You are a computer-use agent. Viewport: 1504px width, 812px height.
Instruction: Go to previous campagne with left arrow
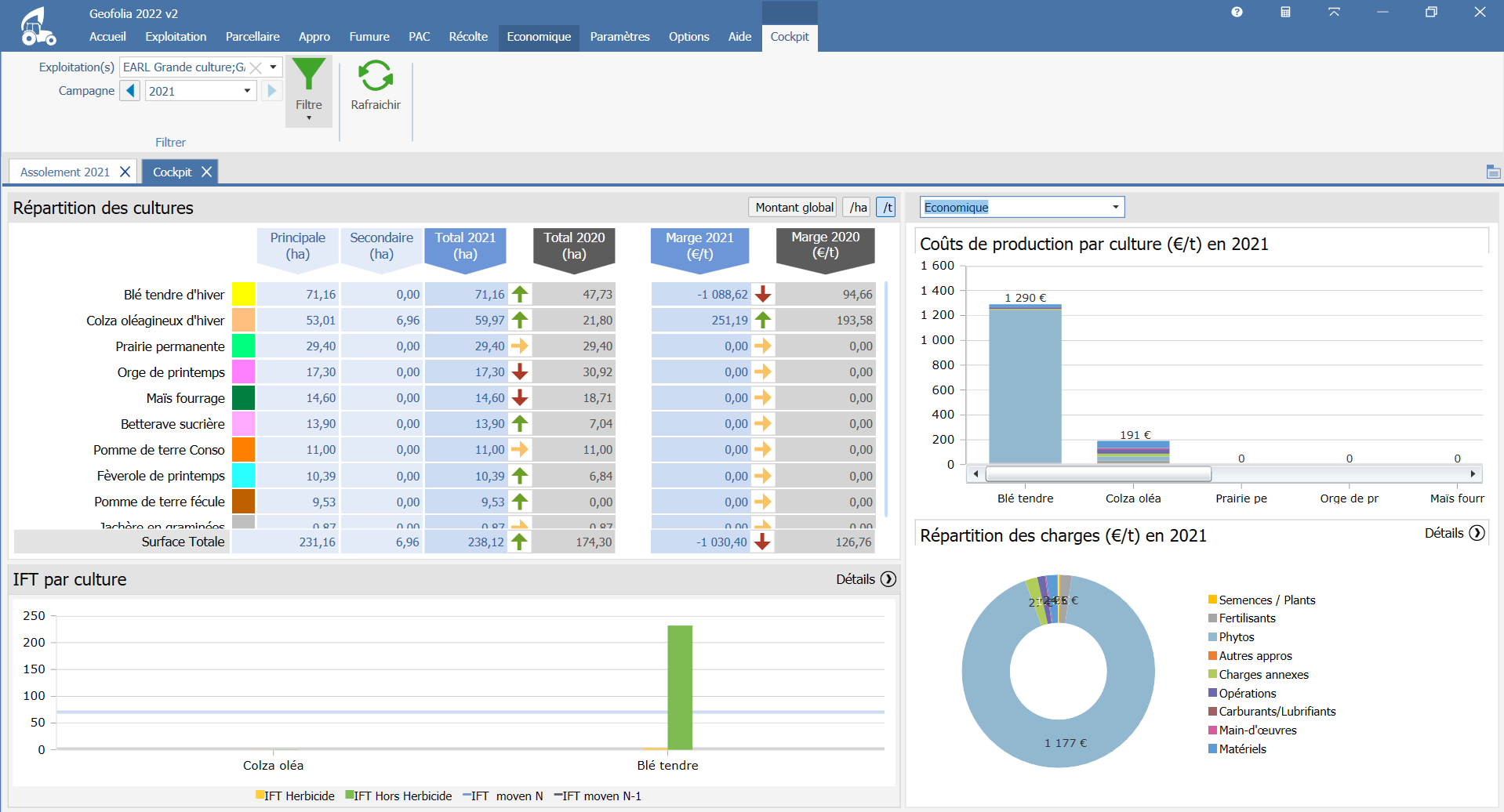click(130, 91)
